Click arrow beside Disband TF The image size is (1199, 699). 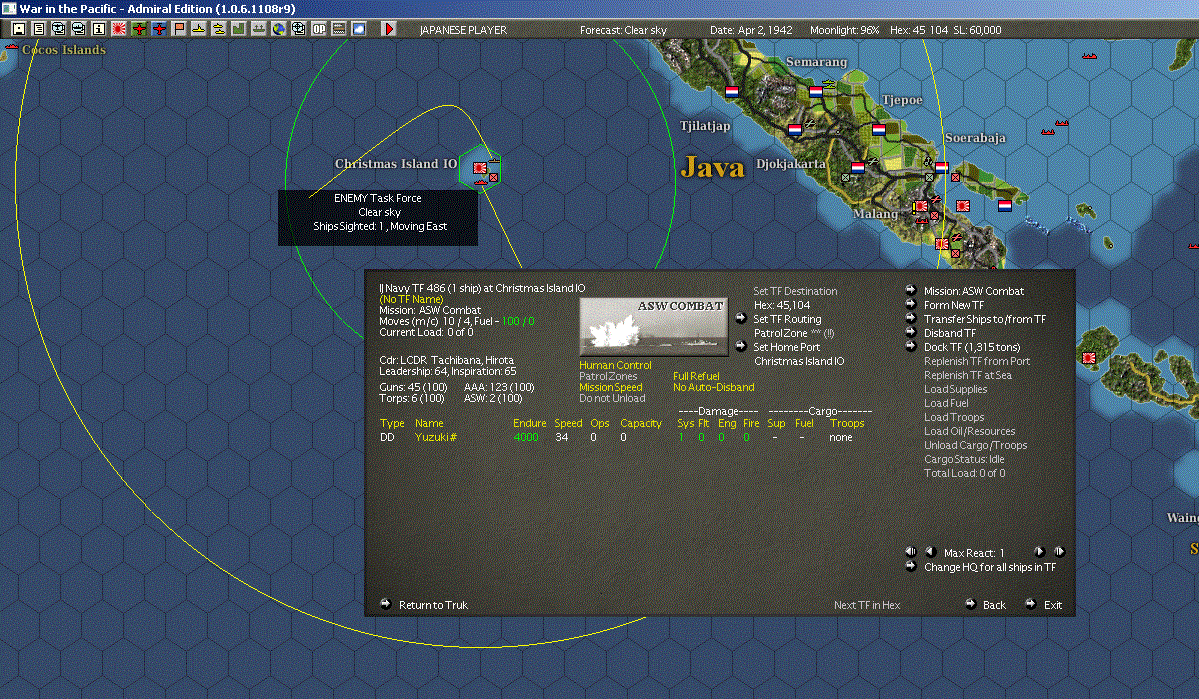[x=911, y=333]
